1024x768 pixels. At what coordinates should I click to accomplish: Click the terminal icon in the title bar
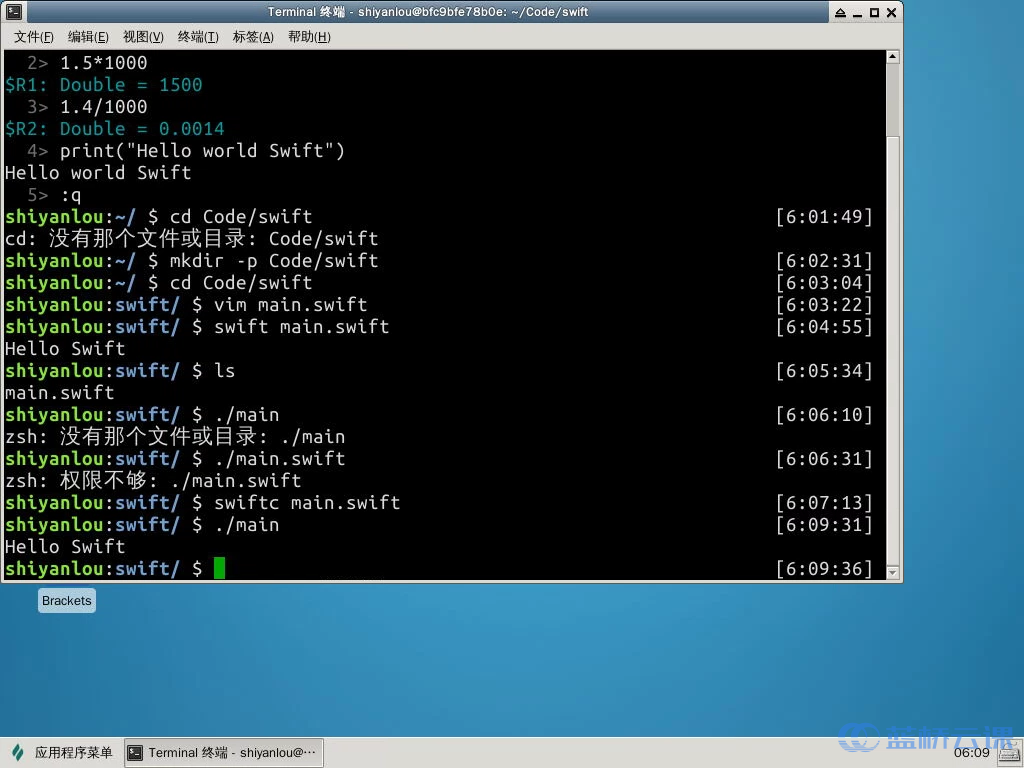click(14, 12)
